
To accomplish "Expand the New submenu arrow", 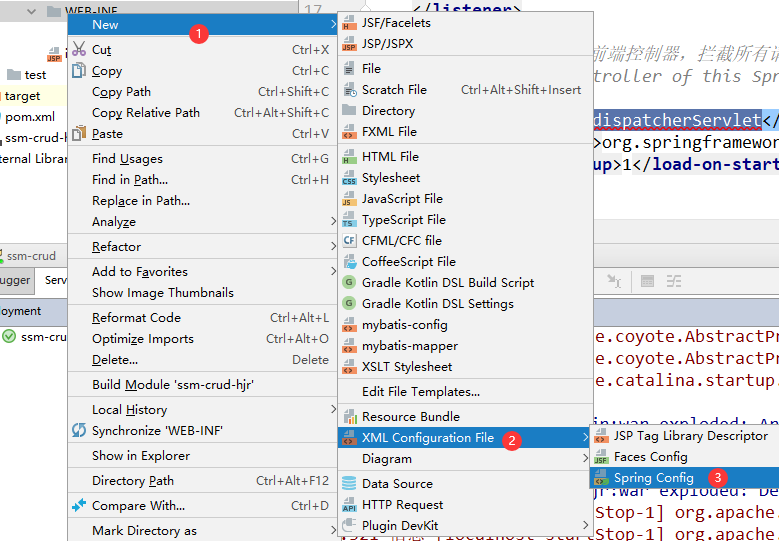I will [x=333, y=24].
